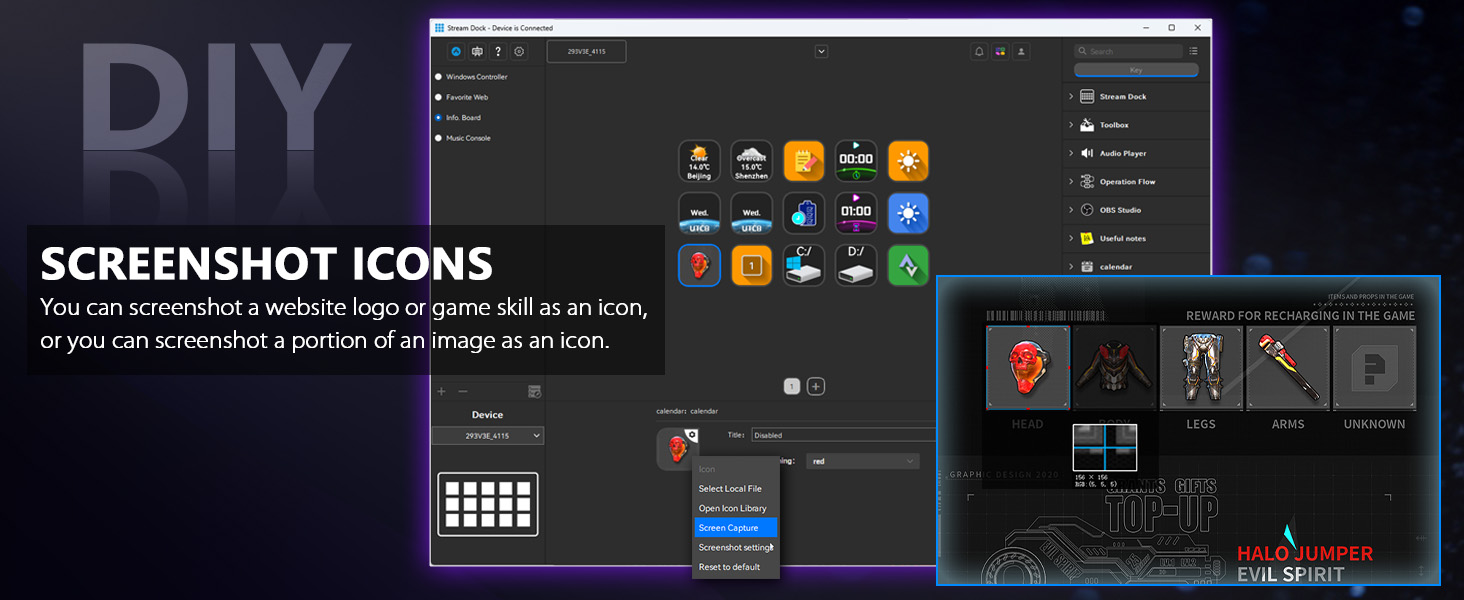Click the Beijing weather key icon

point(699,161)
